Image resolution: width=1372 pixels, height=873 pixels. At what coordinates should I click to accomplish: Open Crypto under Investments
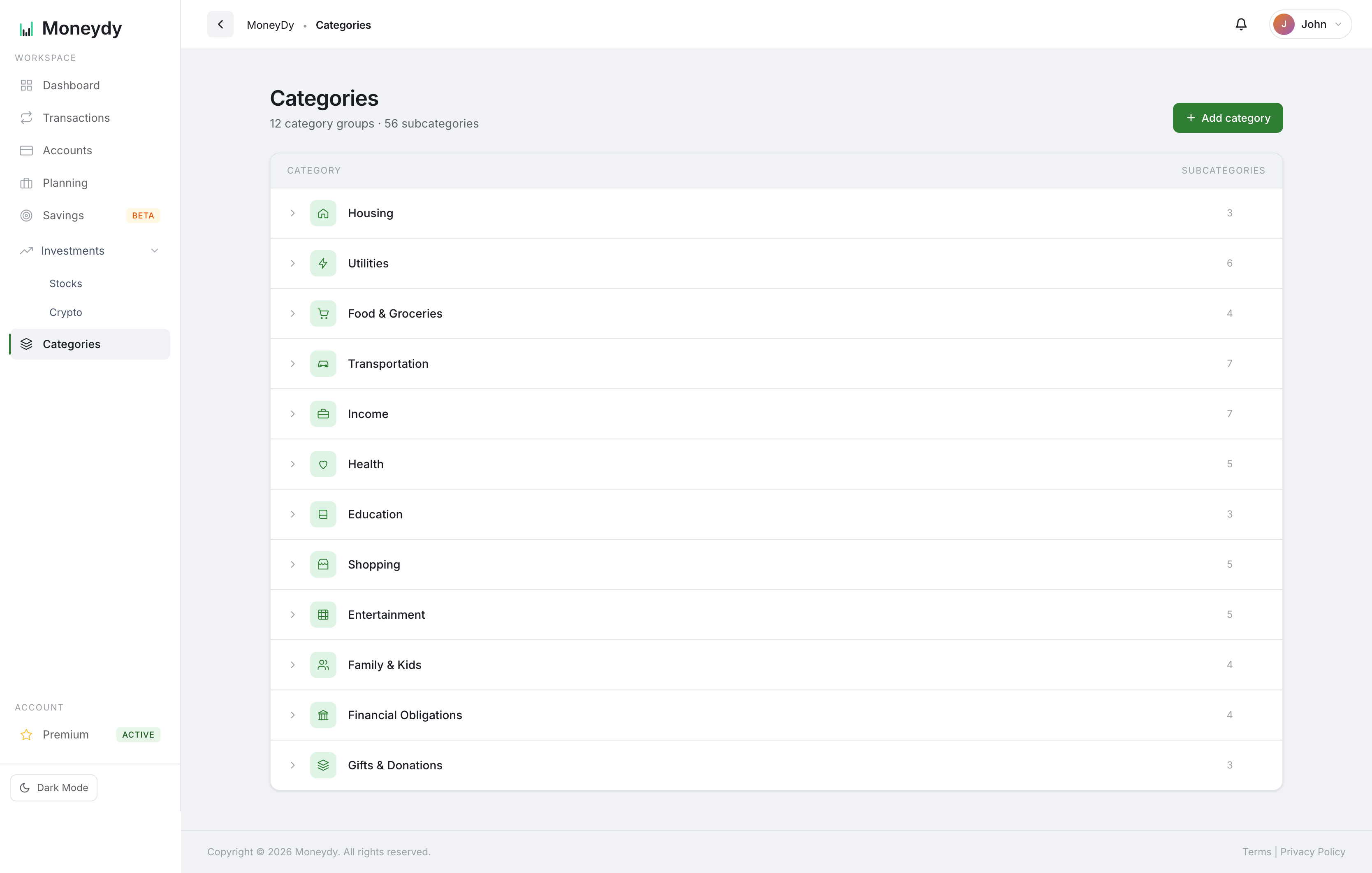[65, 312]
